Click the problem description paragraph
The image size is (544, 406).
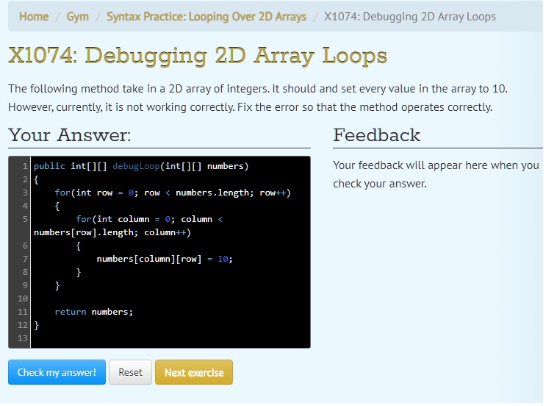(x=258, y=98)
